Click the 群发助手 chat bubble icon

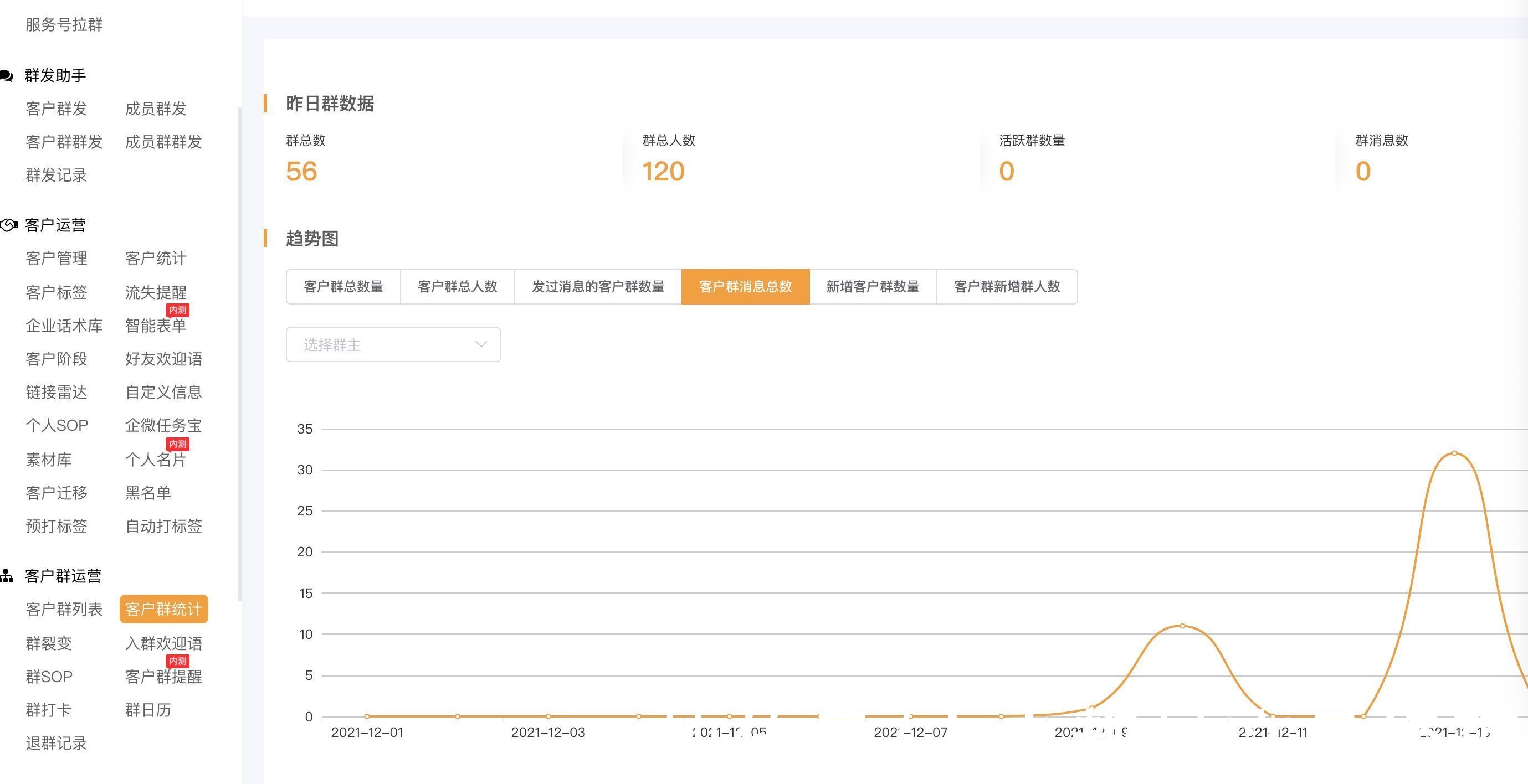tap(7, 76)
